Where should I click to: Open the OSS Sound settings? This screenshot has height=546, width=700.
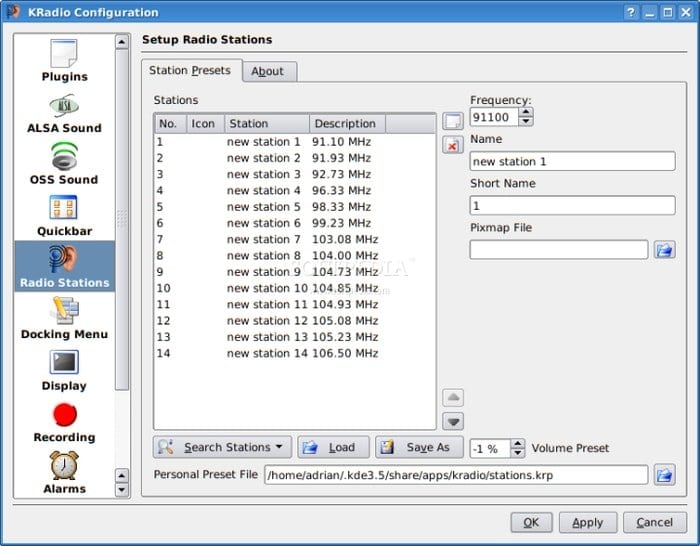point(64,163)
